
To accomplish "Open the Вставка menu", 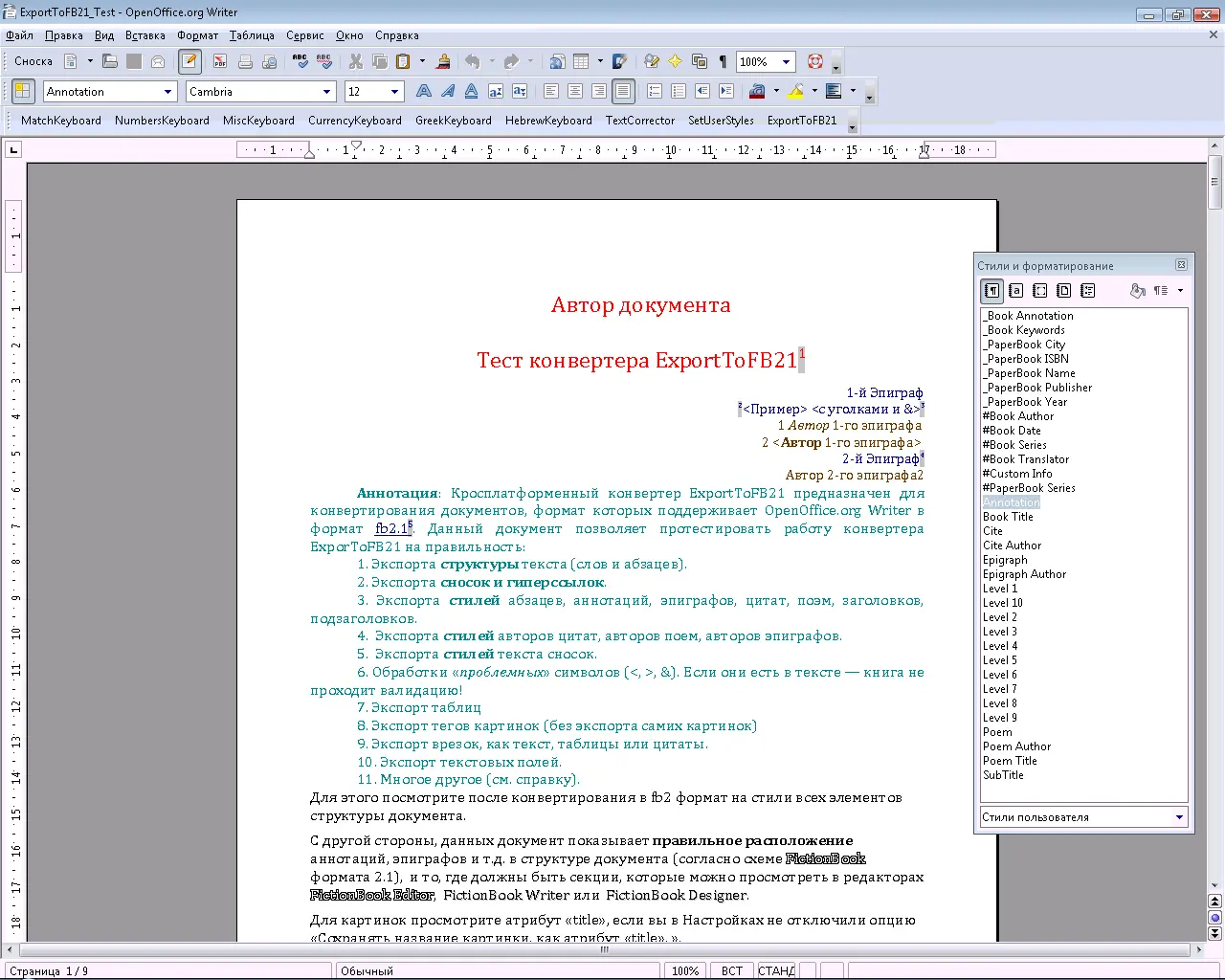I will coord(145,35).
